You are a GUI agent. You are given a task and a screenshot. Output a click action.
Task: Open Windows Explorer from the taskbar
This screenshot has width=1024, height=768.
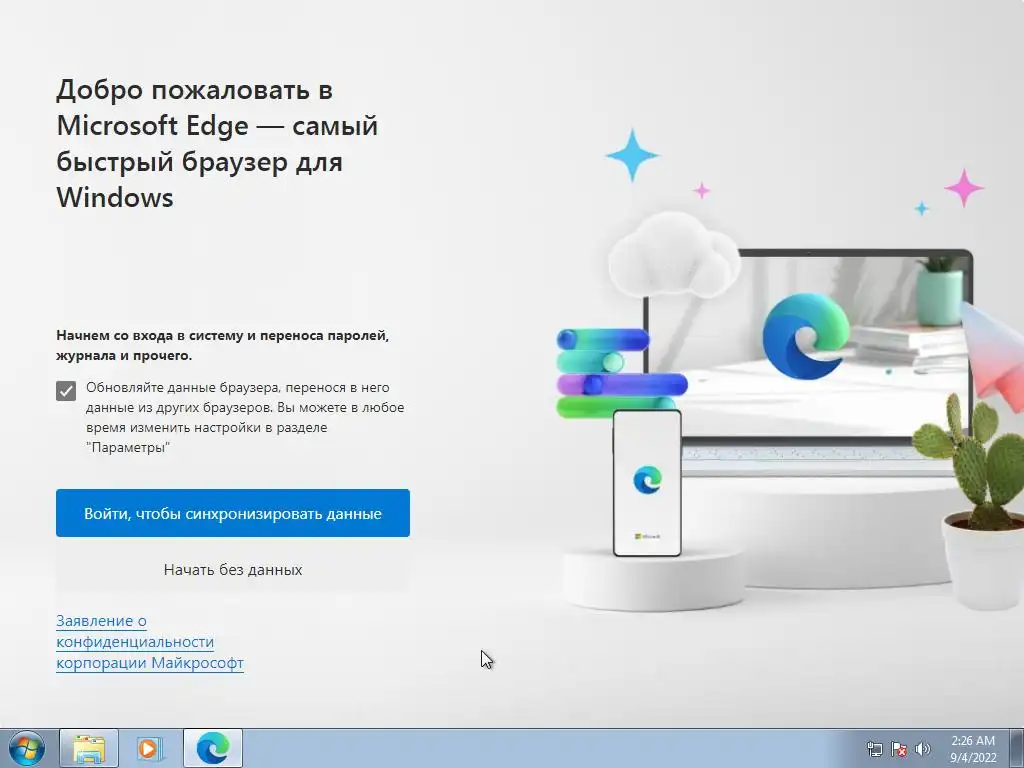pos(89,748)
